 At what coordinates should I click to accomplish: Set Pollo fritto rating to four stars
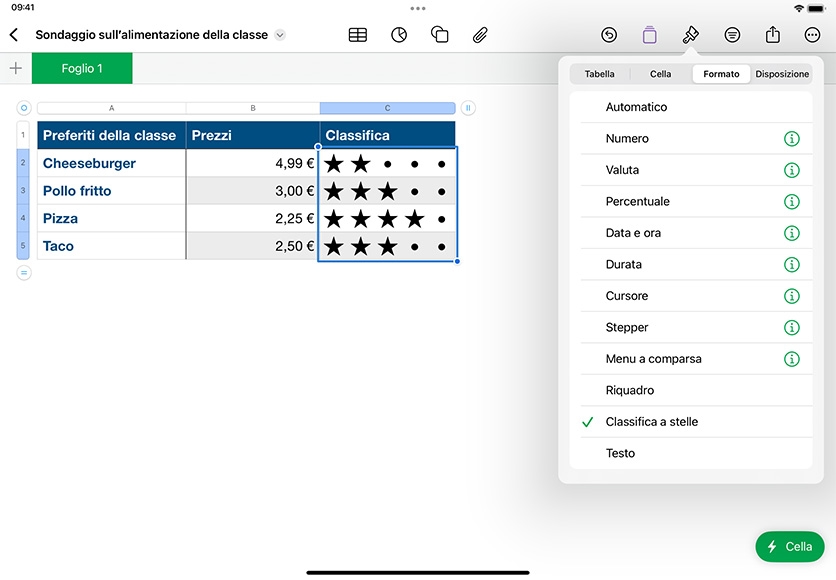point(414,192)
